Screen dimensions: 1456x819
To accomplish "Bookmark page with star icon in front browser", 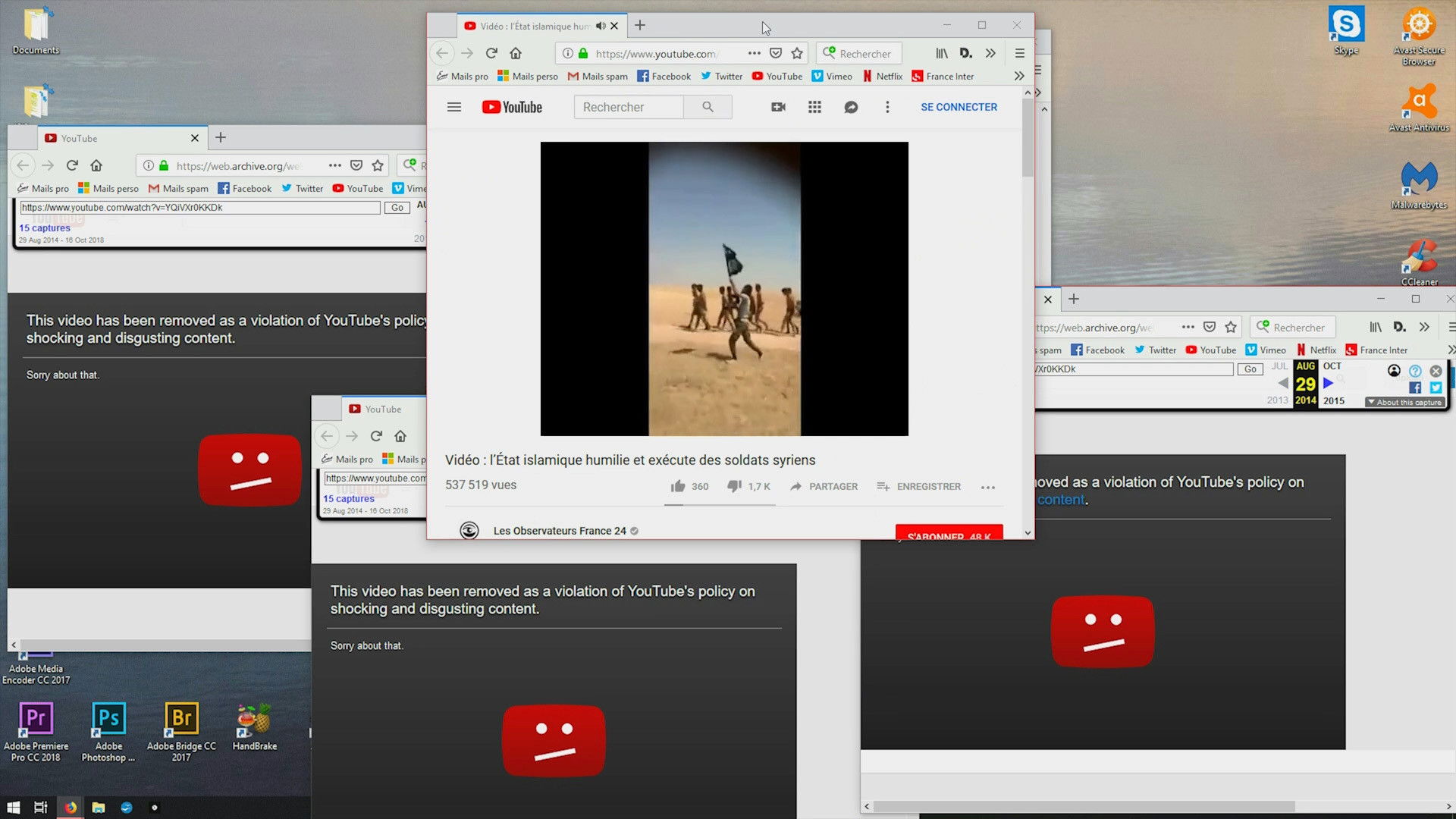I will click(797, 53).
